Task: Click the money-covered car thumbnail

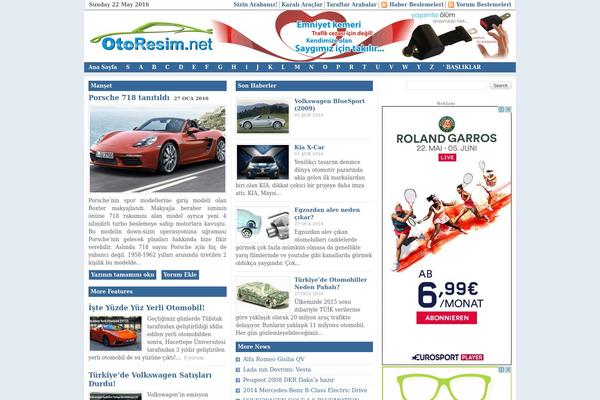Action: coord(262,295)
